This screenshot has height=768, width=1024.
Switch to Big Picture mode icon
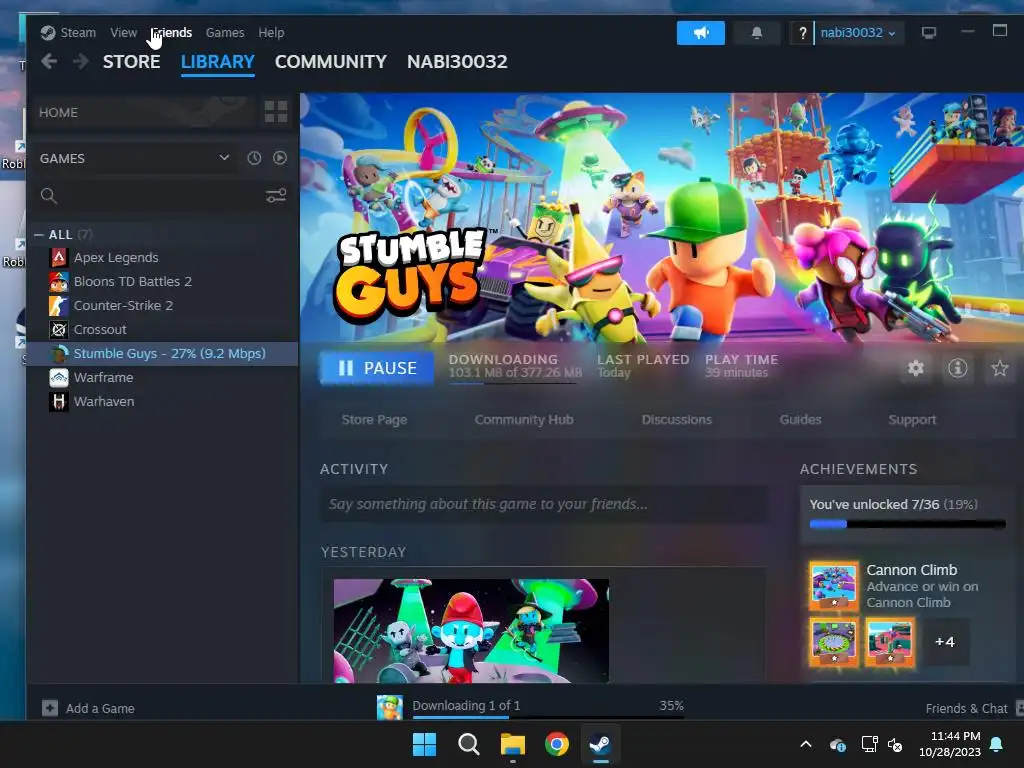click(929, 33)
